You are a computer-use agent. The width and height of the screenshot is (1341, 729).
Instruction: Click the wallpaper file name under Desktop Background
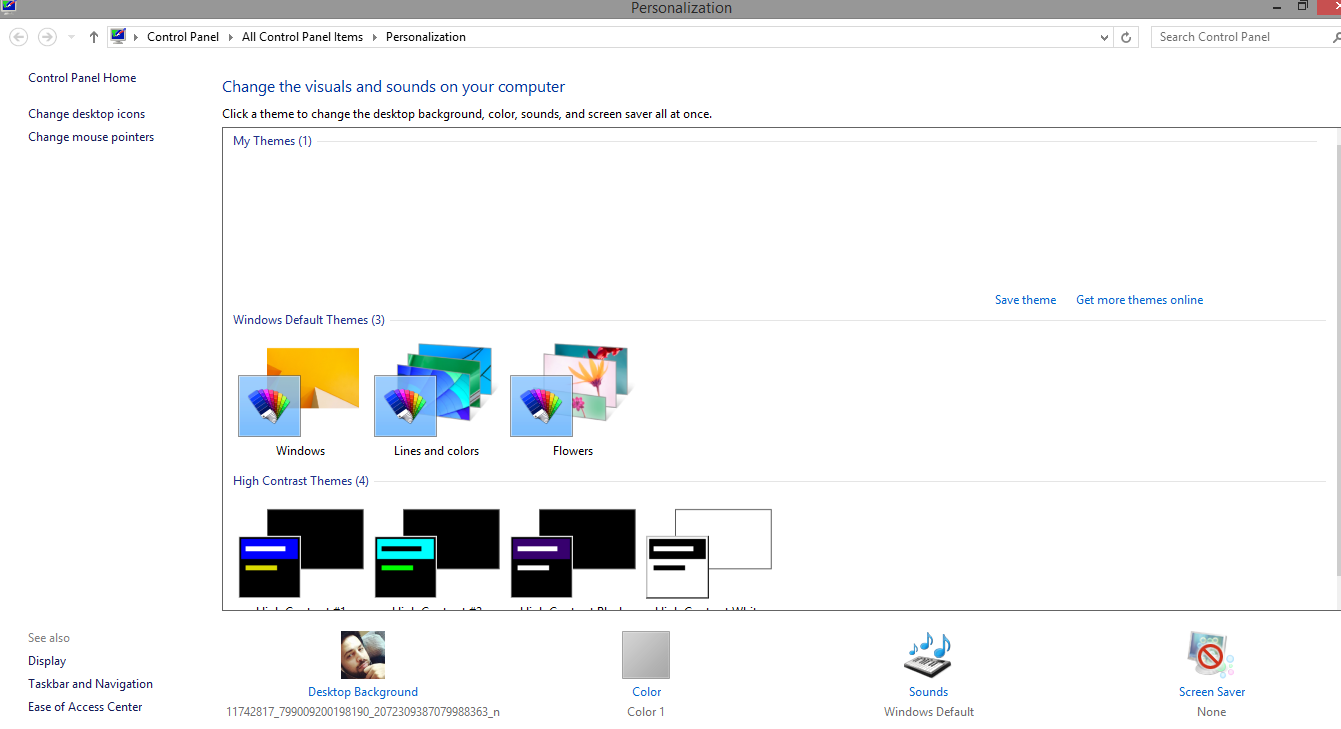pyautogui.click(x=363, y=712)
